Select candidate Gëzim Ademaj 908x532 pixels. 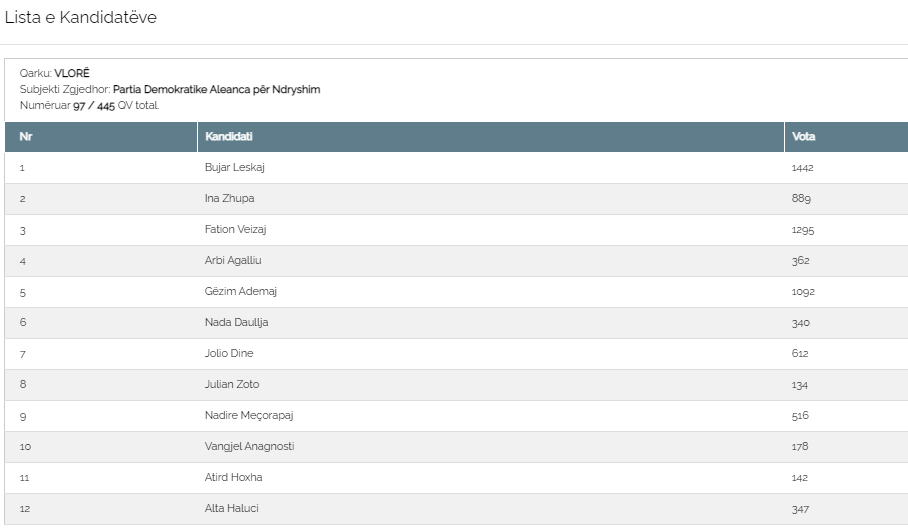[x=240, y=291]
